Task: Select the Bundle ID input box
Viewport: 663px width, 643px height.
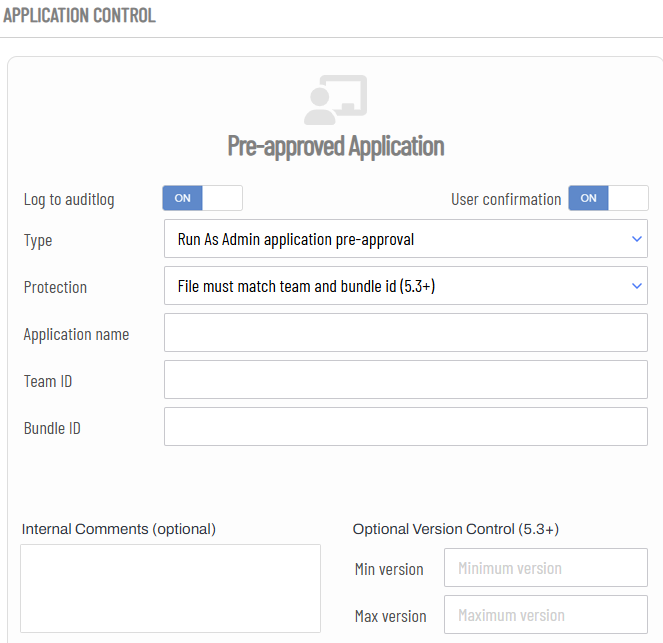Action: pyautogui.click(x=405, y=426)
